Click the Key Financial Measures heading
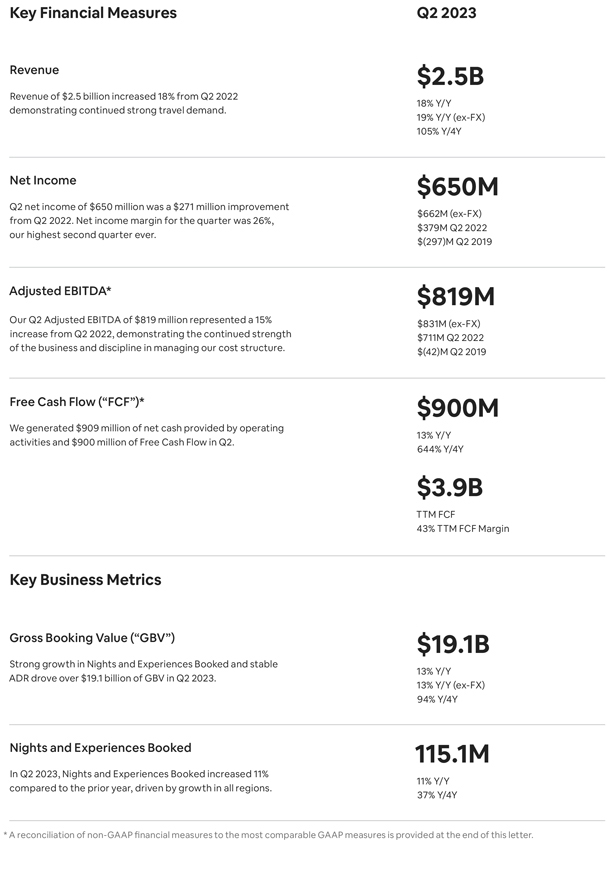The image size is (607, 880). click(93, 13)
